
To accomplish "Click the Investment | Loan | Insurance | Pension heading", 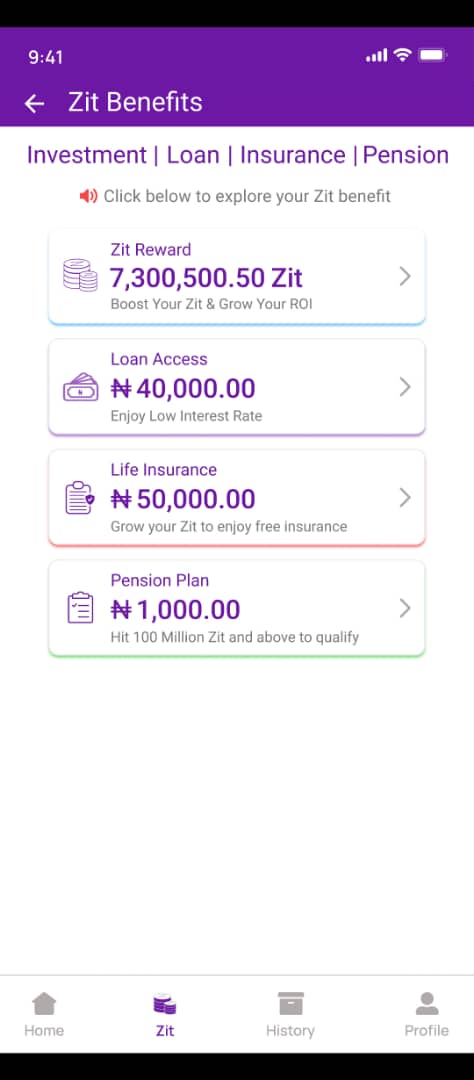I will point(238,155).
